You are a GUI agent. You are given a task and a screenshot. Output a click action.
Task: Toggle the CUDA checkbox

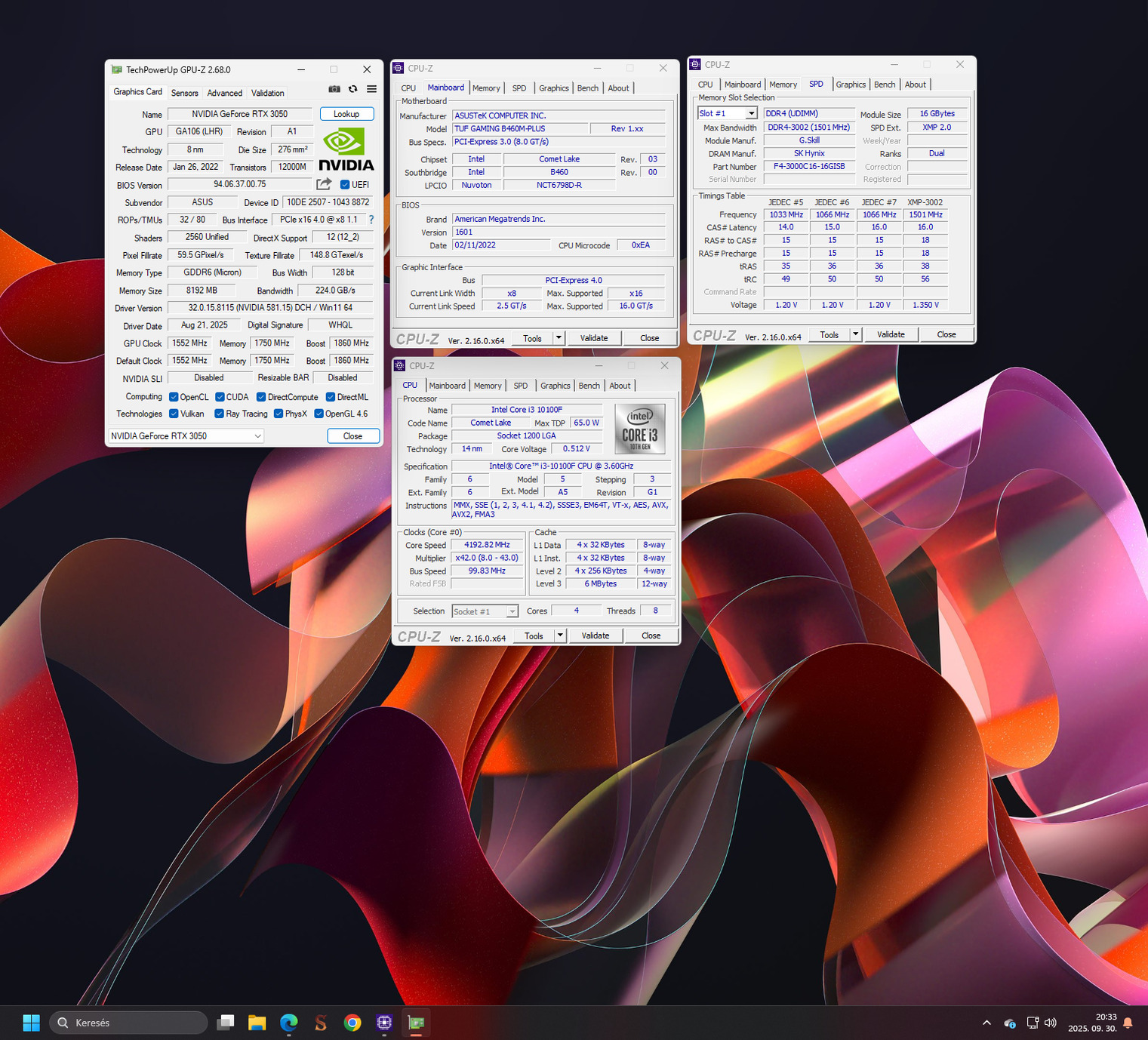pos(220,397)
